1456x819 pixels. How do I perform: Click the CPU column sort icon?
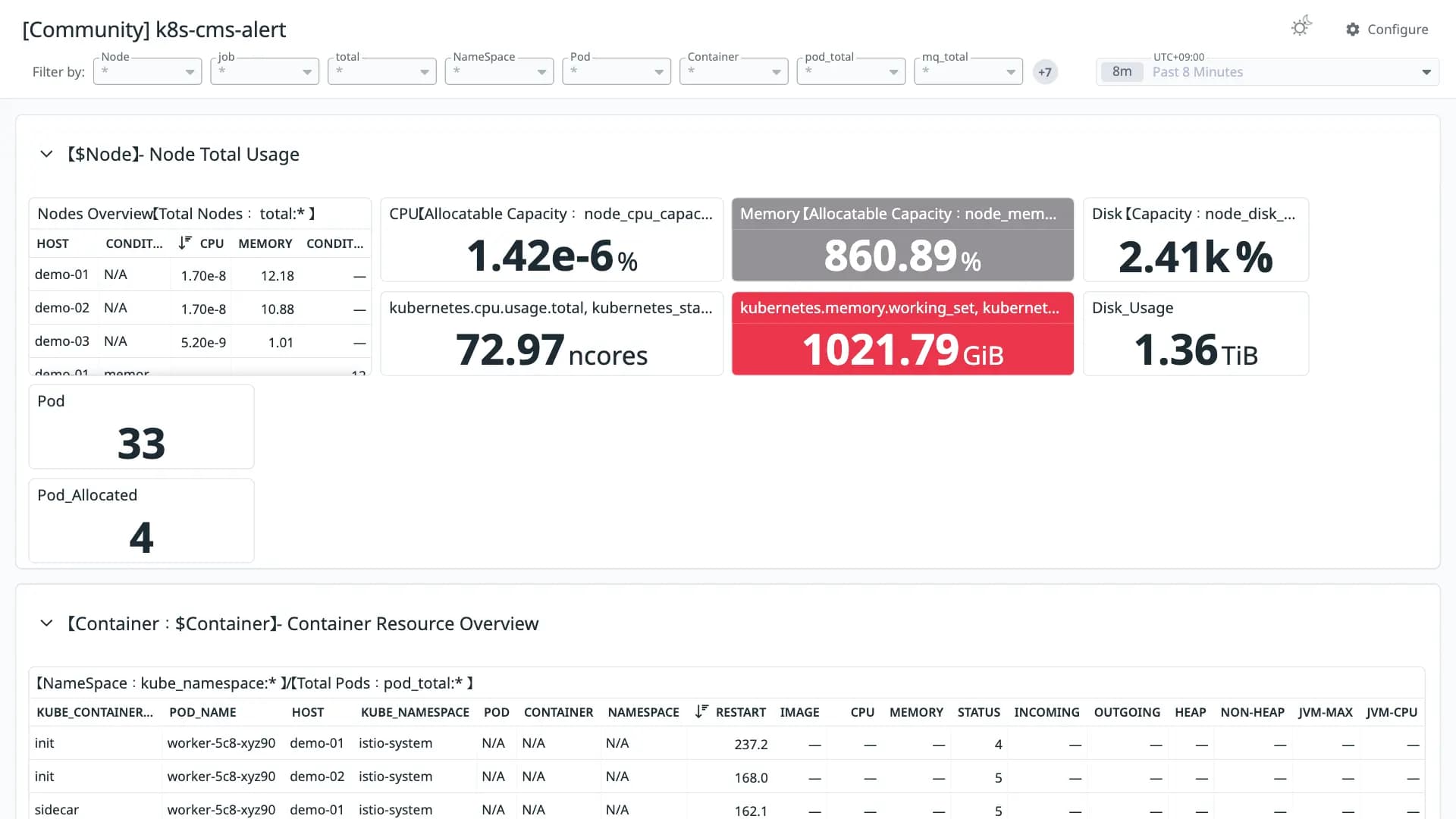[184, 243]
